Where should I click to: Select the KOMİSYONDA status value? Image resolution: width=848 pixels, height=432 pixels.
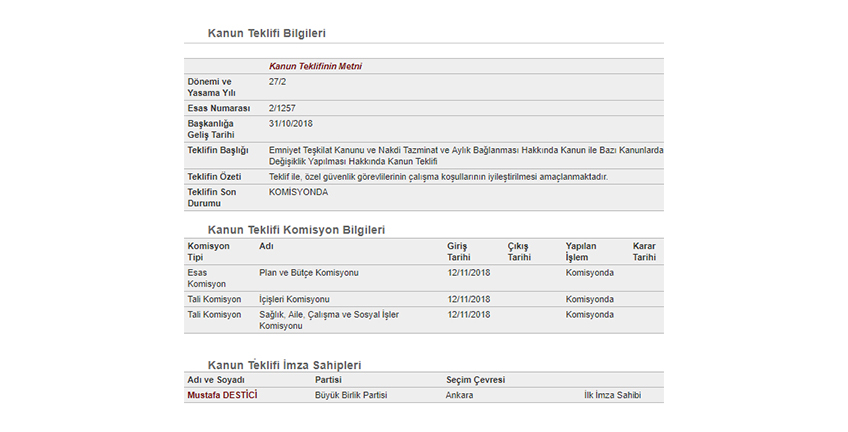click(x=298, y=192)
